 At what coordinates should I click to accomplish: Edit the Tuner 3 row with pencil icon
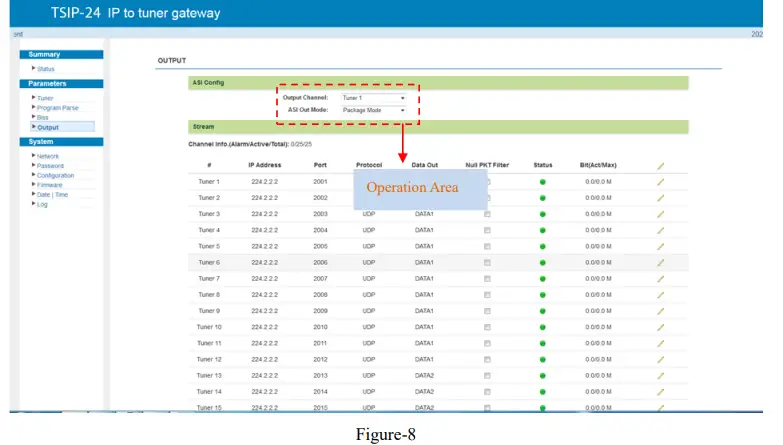661,214
